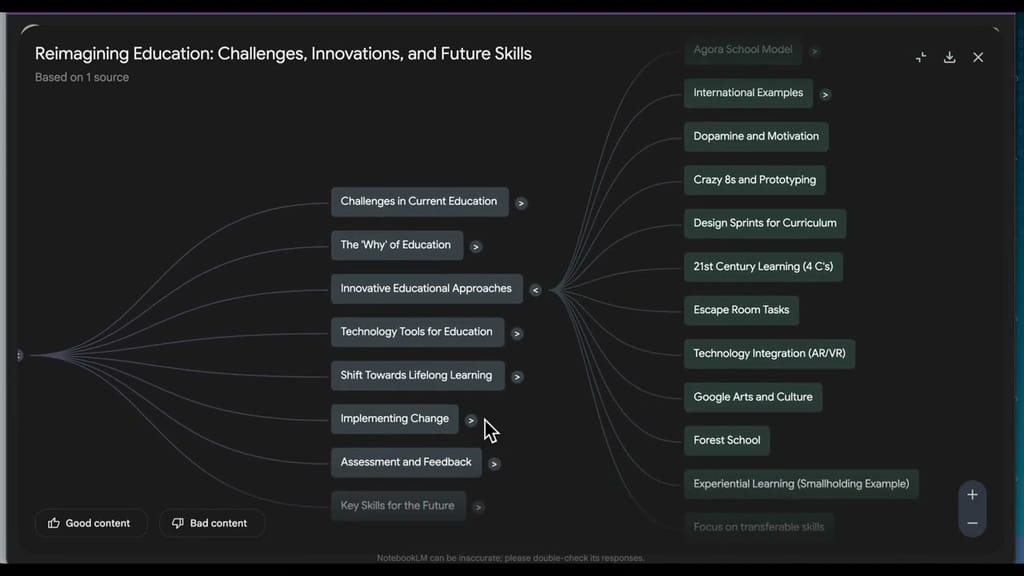This screenshot has height=576, width=1024.
Task: Select Google Arts and Culture node
Action: [x=752, y=397]
